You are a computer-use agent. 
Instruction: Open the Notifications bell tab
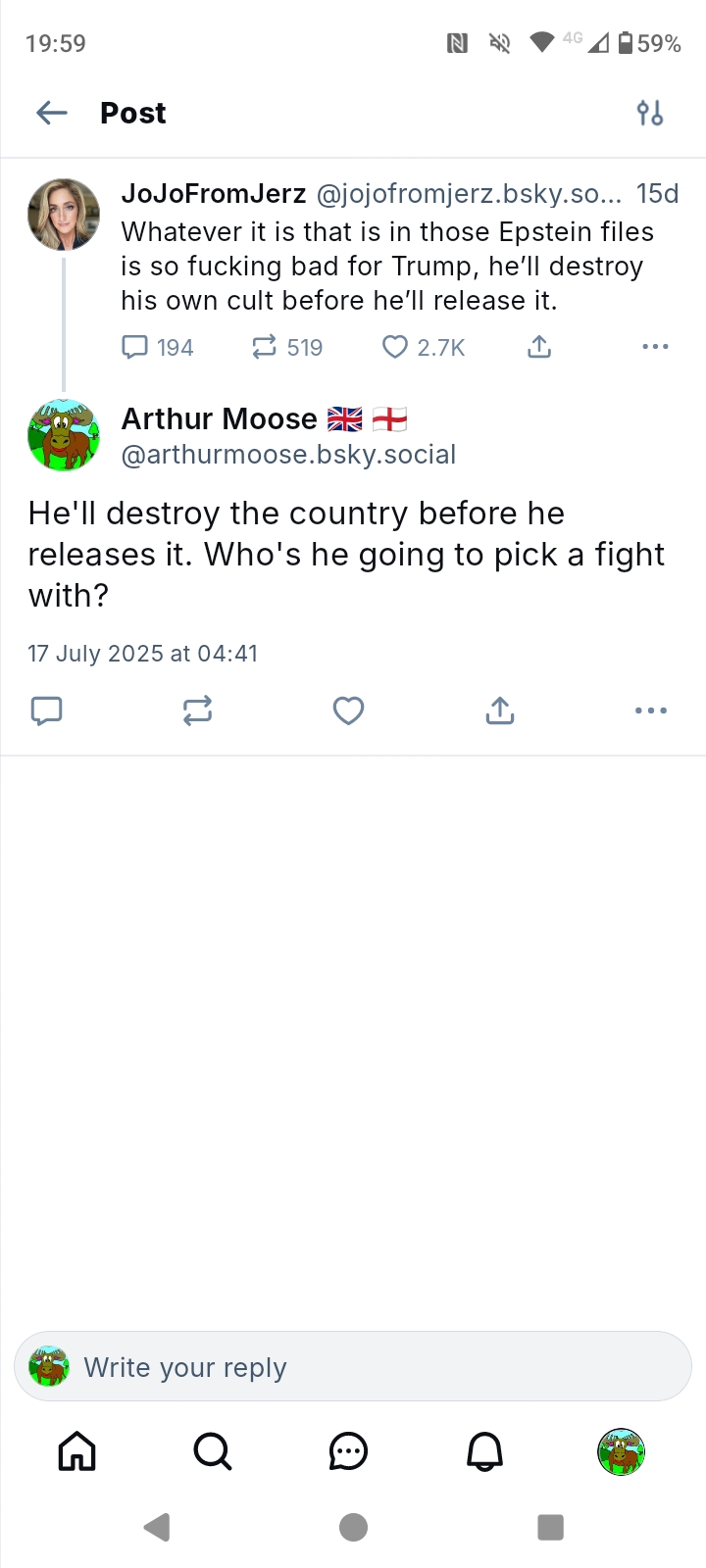click(484, 1451)
